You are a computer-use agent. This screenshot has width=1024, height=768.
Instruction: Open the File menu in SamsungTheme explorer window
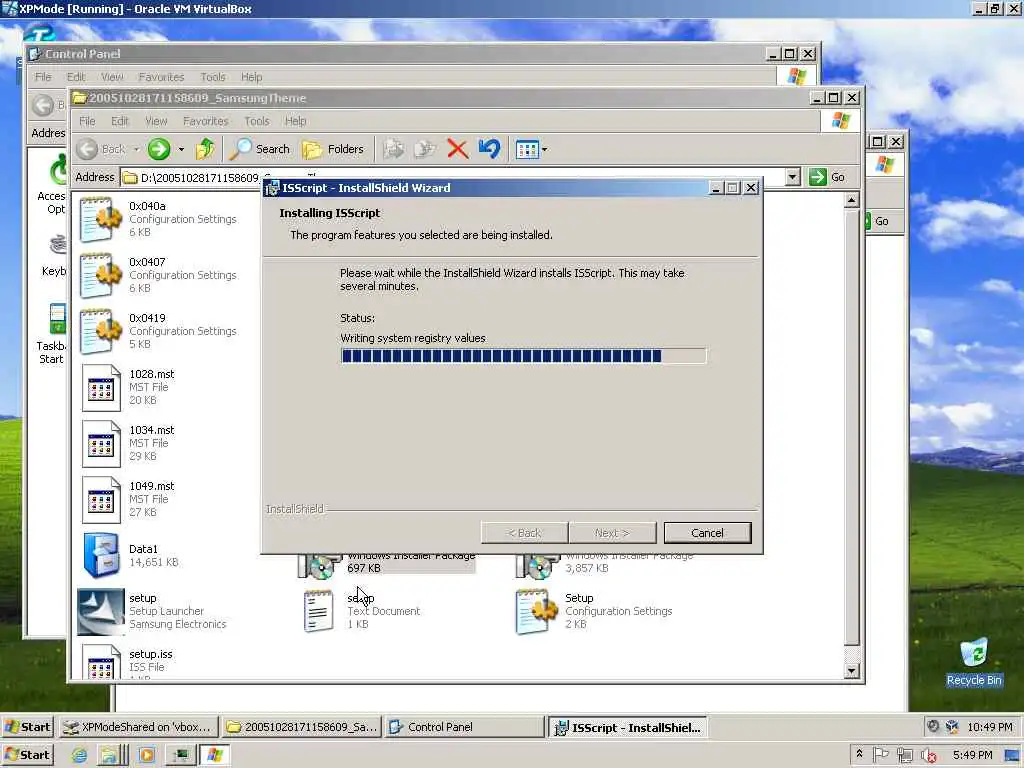point(87,121)
